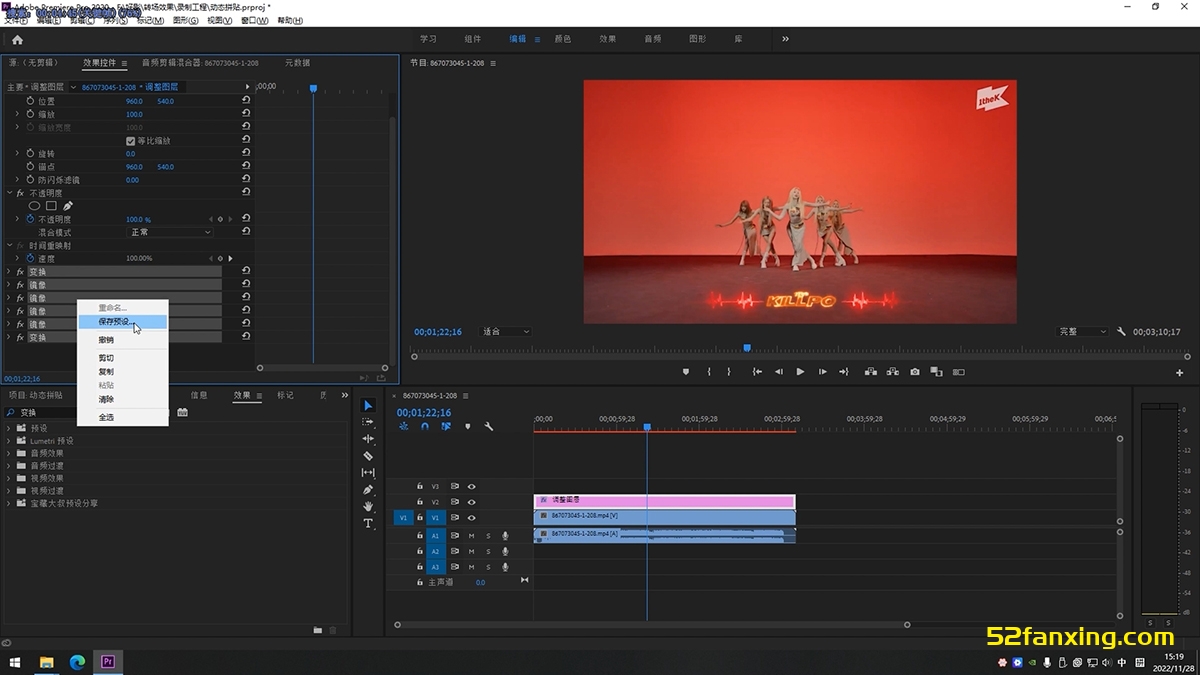Reset the 混合模式 parameter
Viewport: 1200px width, 675px height.
(x=246, y=232)
